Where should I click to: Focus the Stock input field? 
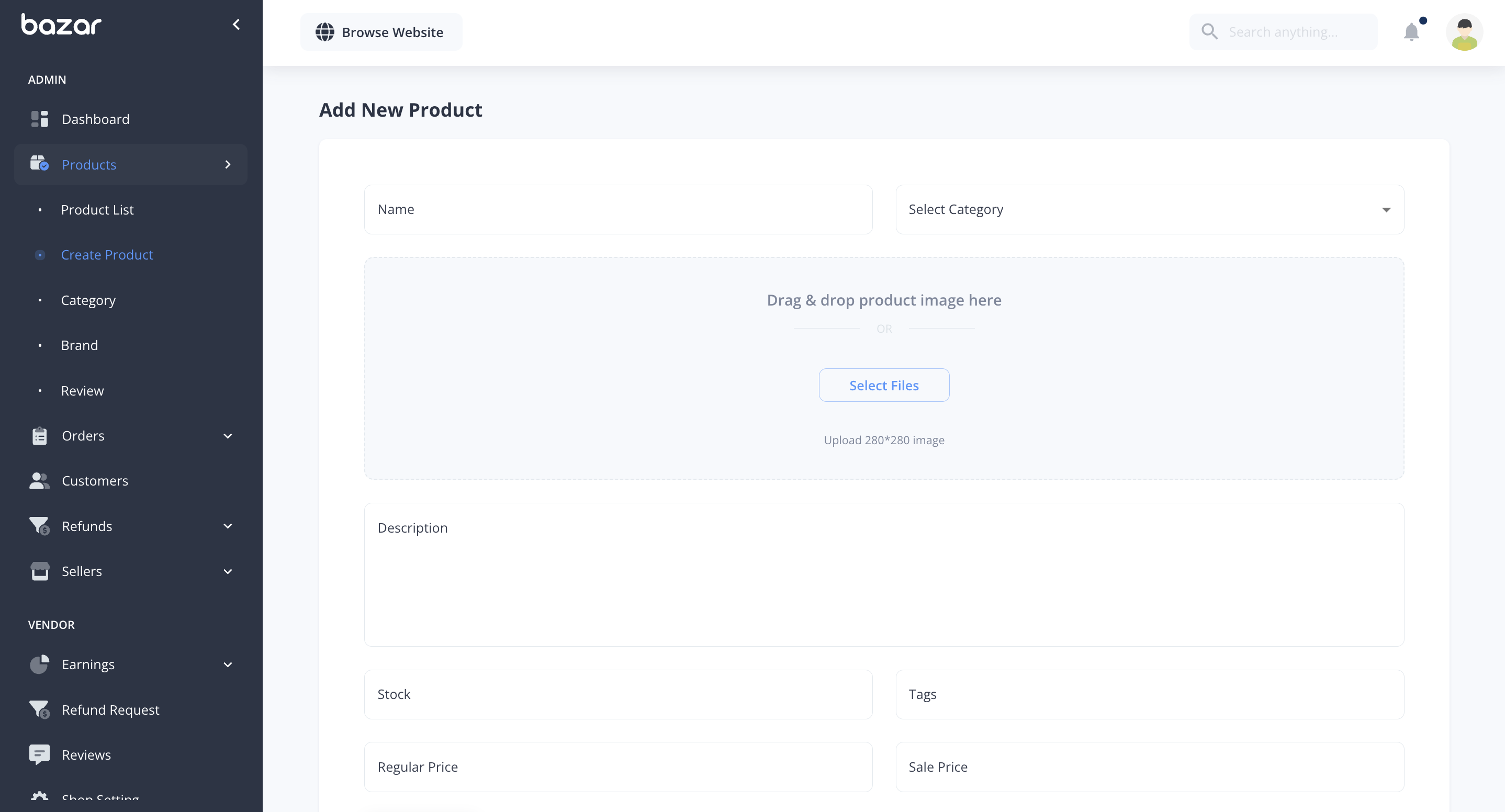tap(618, 695)
